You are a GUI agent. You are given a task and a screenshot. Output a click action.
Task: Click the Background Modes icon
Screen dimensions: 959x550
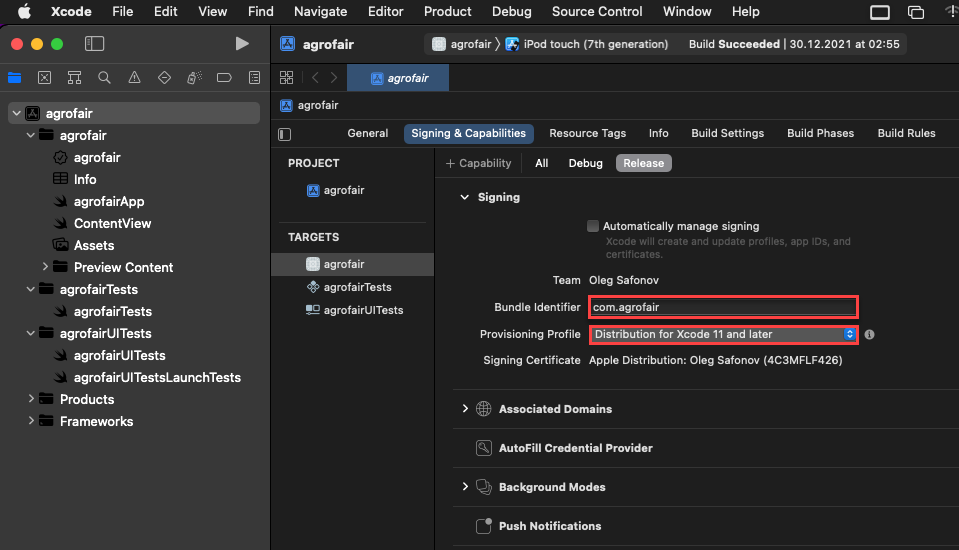click(x=484, y=487)
